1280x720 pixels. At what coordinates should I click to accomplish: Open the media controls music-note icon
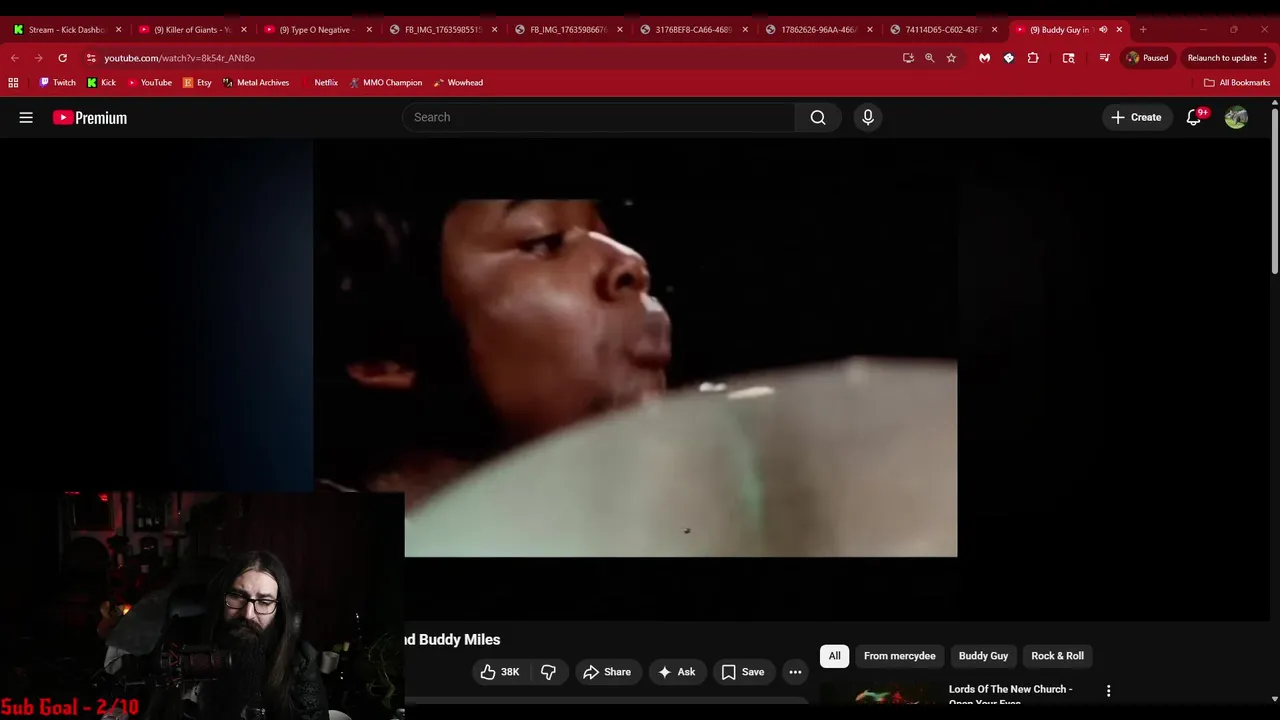(1104, 58)
